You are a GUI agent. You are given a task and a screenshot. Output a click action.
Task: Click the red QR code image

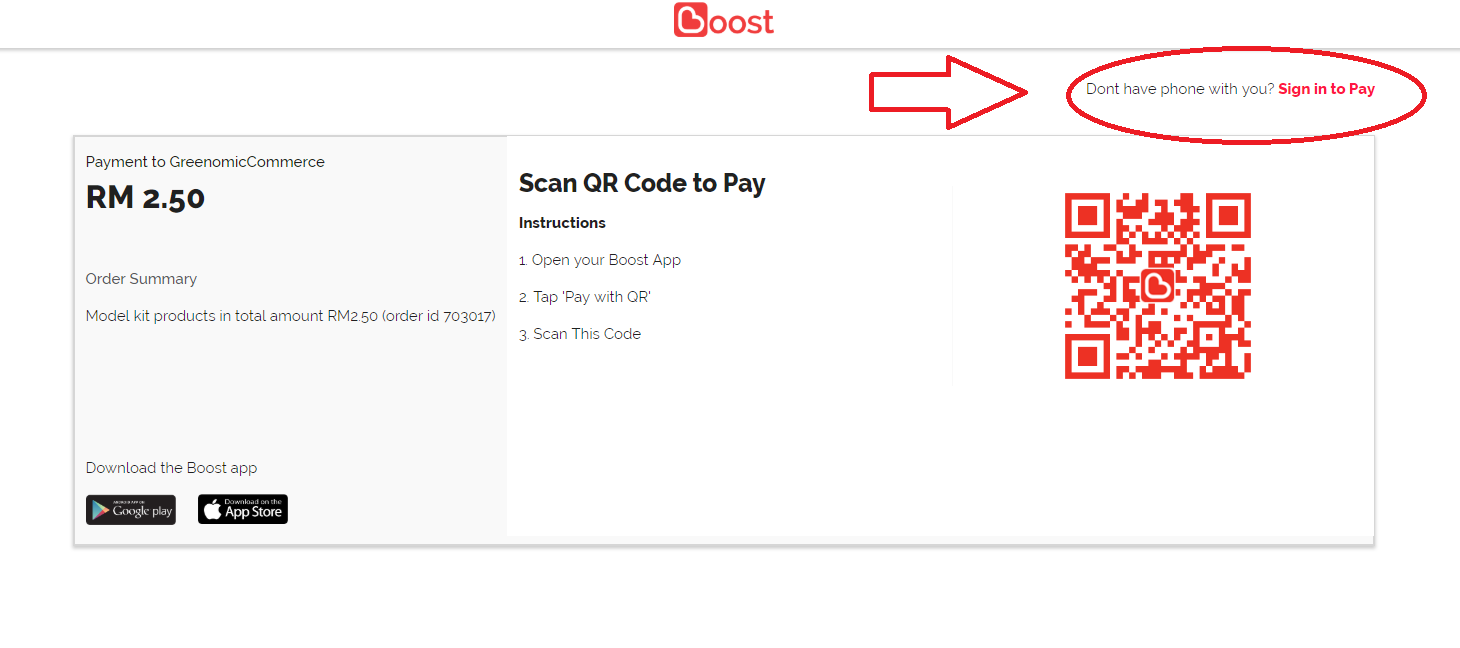(1158, 286)
